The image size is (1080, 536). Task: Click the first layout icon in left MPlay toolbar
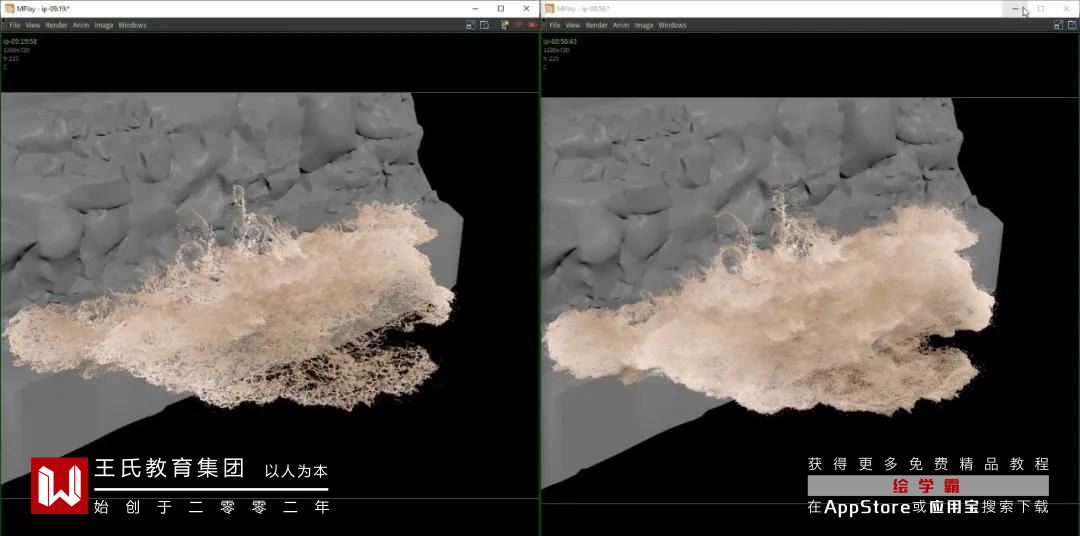tap(470, 25)
